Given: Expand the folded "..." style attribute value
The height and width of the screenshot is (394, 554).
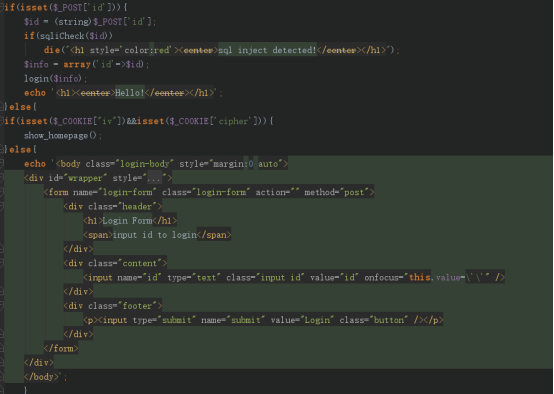Looking at the screenshot, I should (x=154, y=178).
